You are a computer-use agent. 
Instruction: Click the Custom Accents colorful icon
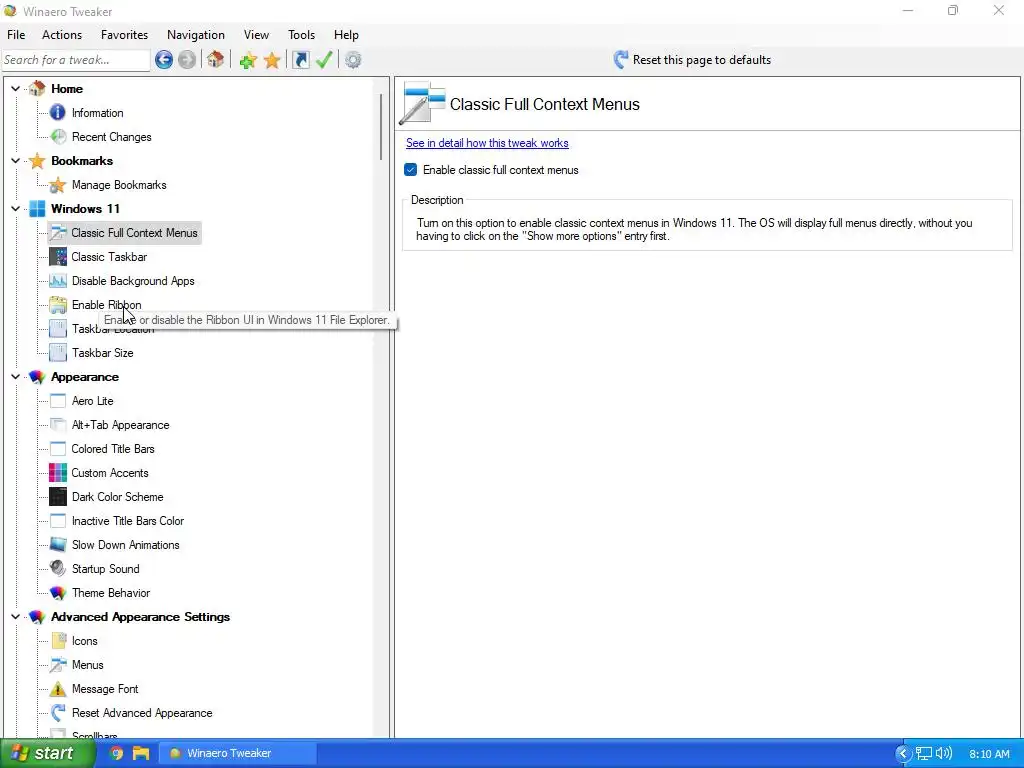(x=57, y=473)
